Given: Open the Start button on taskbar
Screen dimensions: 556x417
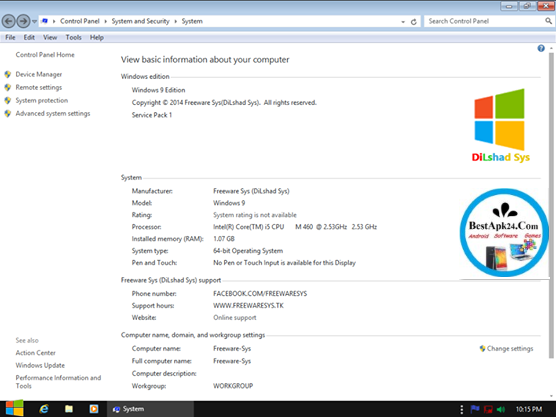Looking at the screenshot, I should (x=15, y=408).
